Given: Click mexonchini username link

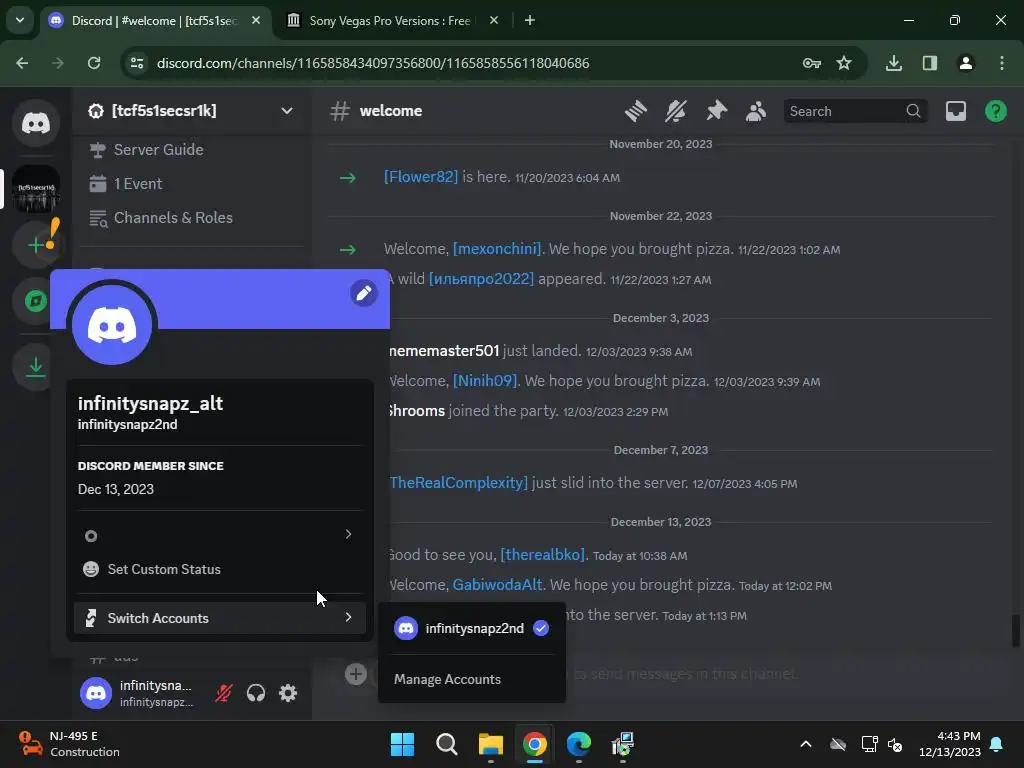Looking at the screenshot, I should click(x=496, y=249).
